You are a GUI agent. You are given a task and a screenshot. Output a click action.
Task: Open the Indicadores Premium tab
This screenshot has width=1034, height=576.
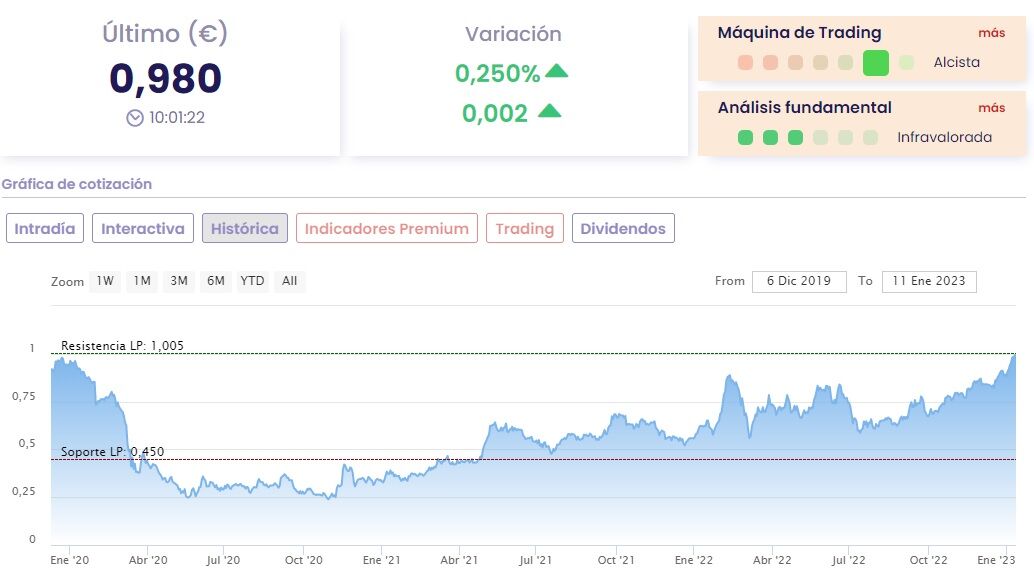pyautogui.click(x=386, y=229)
